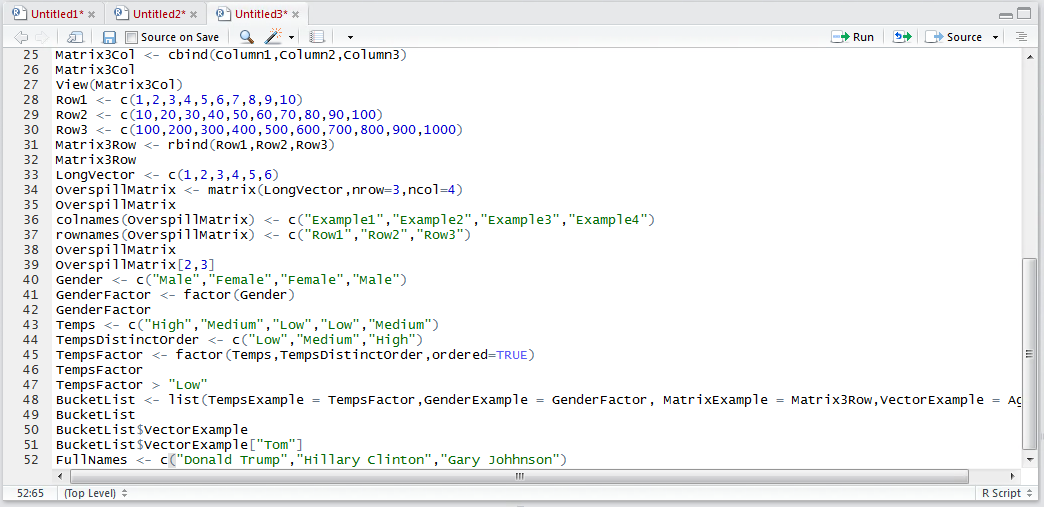Click the Matrix3Row <- rbind line
The width and height of the screenshot is (1044, 507).
click(x=195, y=145)
